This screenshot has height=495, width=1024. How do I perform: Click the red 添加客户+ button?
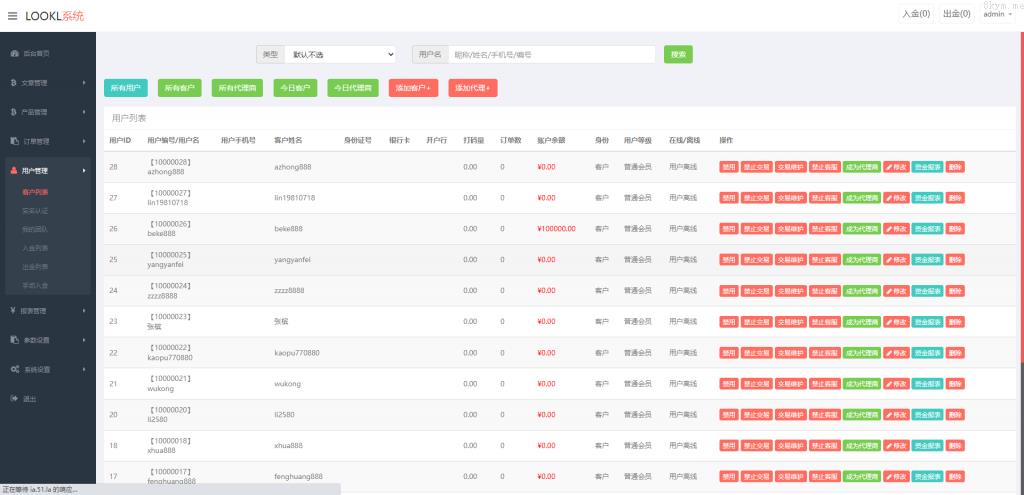pyautogui.click(x=413, y=89)
